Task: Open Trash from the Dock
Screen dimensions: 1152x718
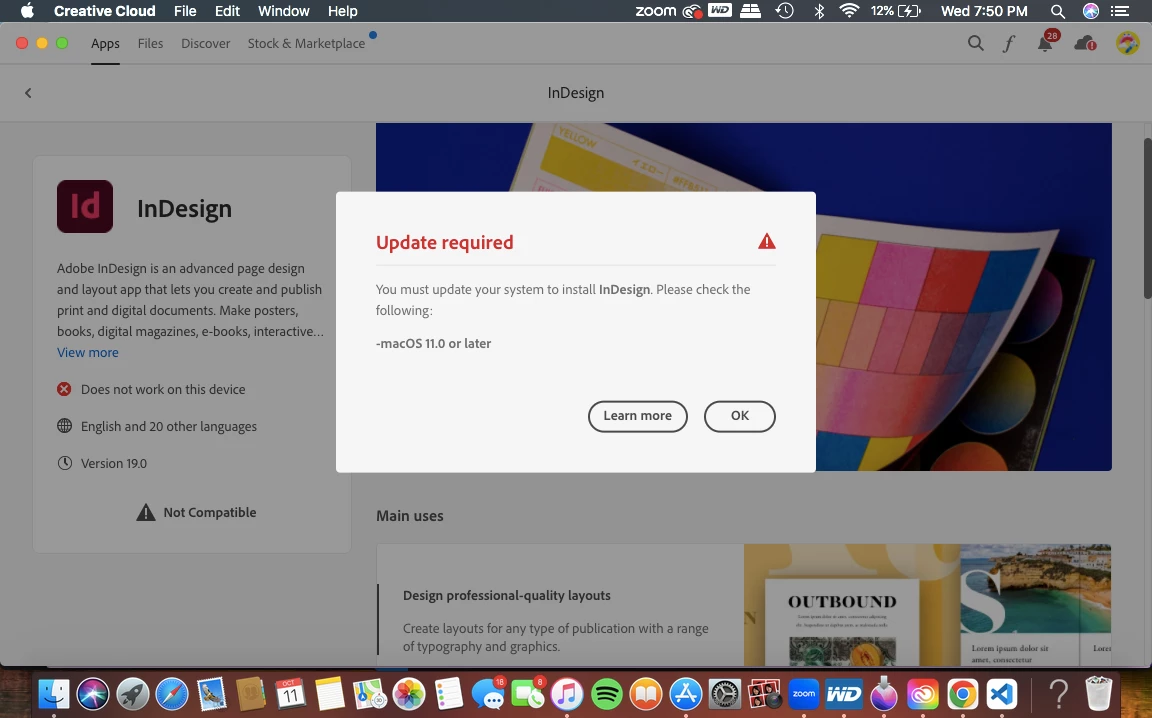Action: pos(1099,694)
